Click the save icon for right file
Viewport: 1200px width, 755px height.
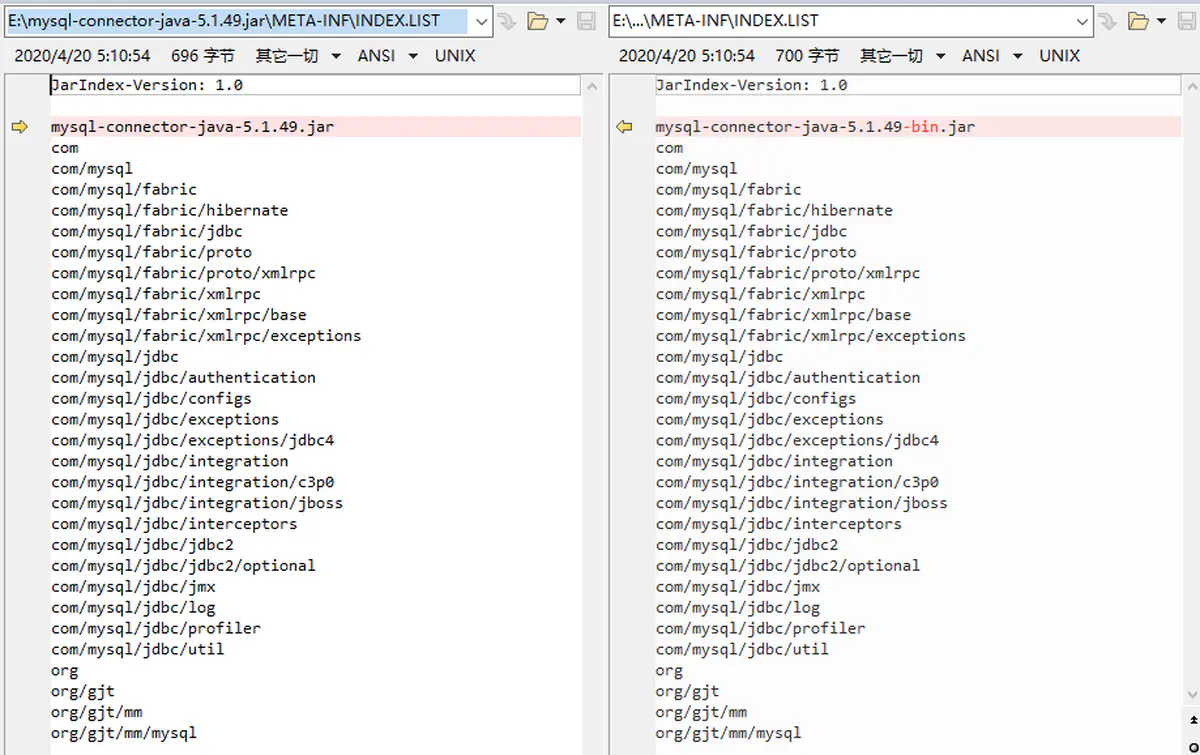pos(1187,21)
